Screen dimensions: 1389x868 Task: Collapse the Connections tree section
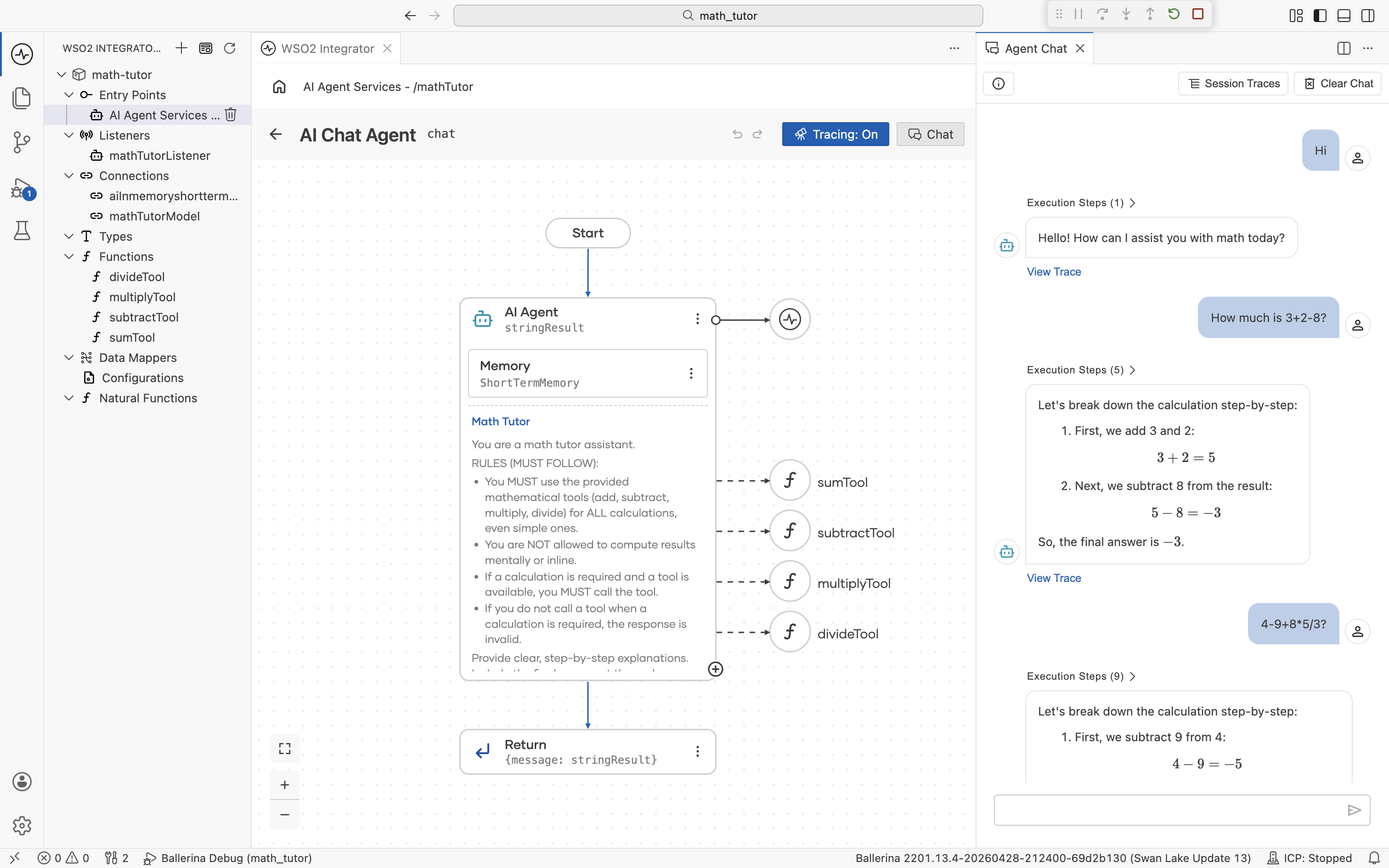point(69,175)
